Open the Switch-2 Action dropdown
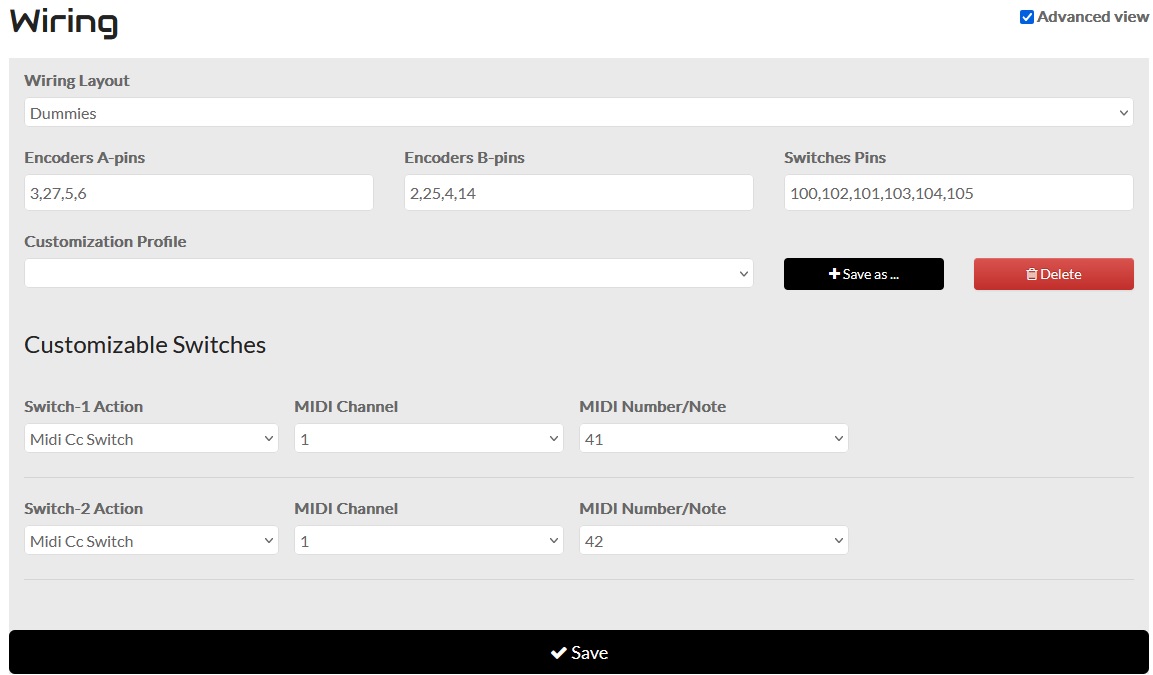This screenshot has width=1153, height=675. (x=151, y=541)
